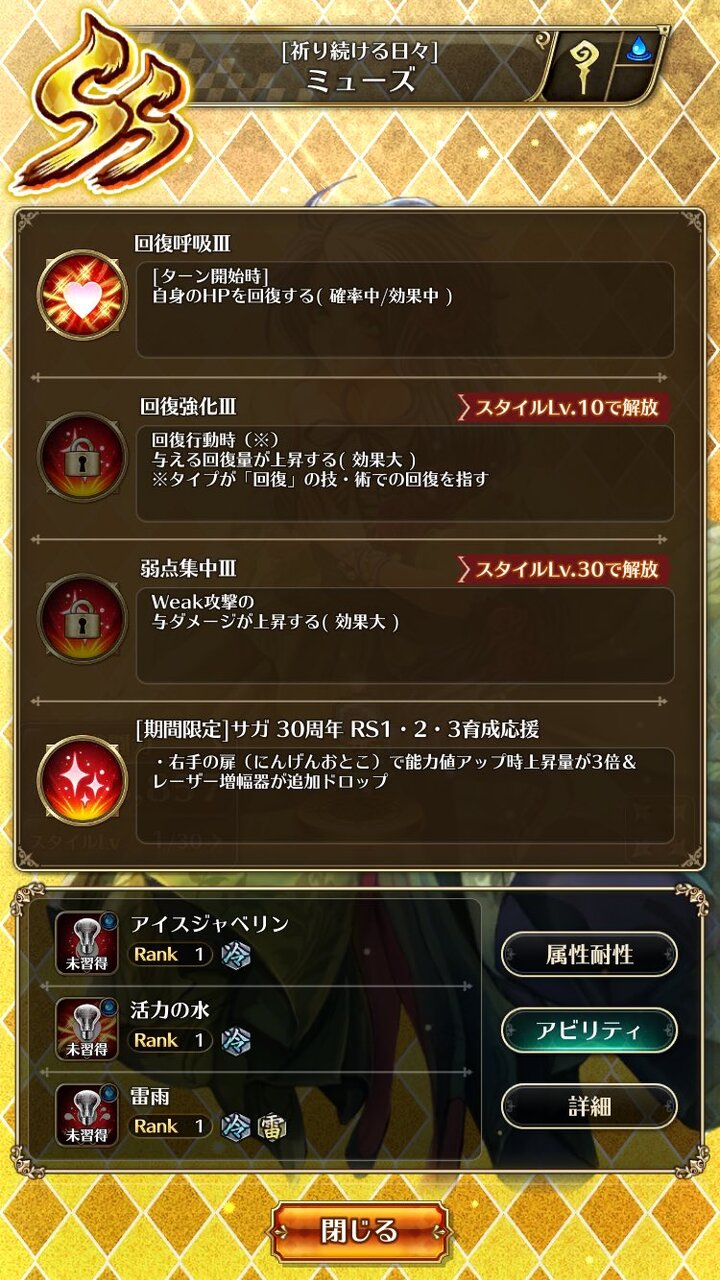Screen dimensions: 720x1280
Task: Tap the locked 弱点集中III ability icon
Action: click(82, 620)
